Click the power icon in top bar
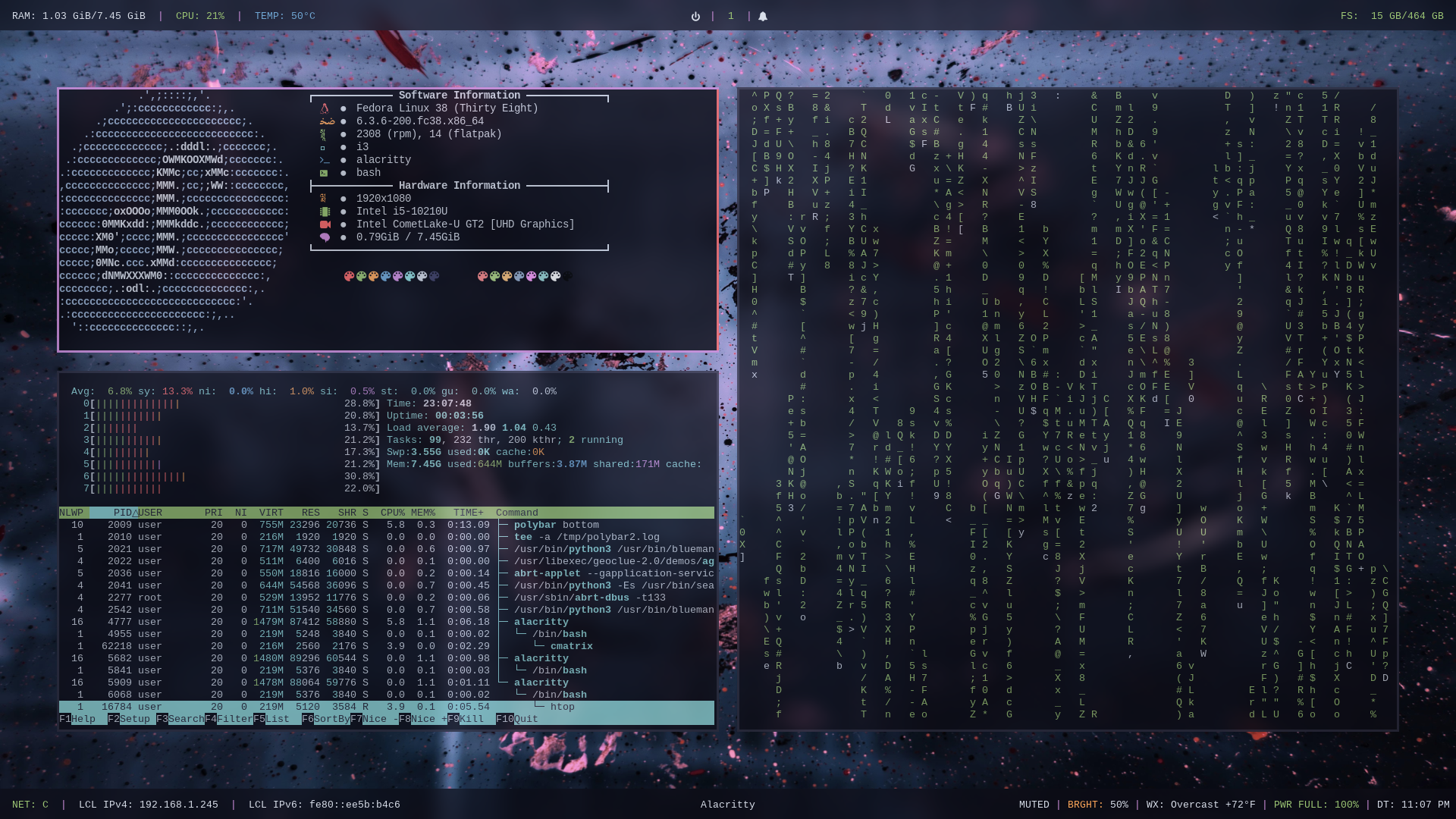 point(695,16)
